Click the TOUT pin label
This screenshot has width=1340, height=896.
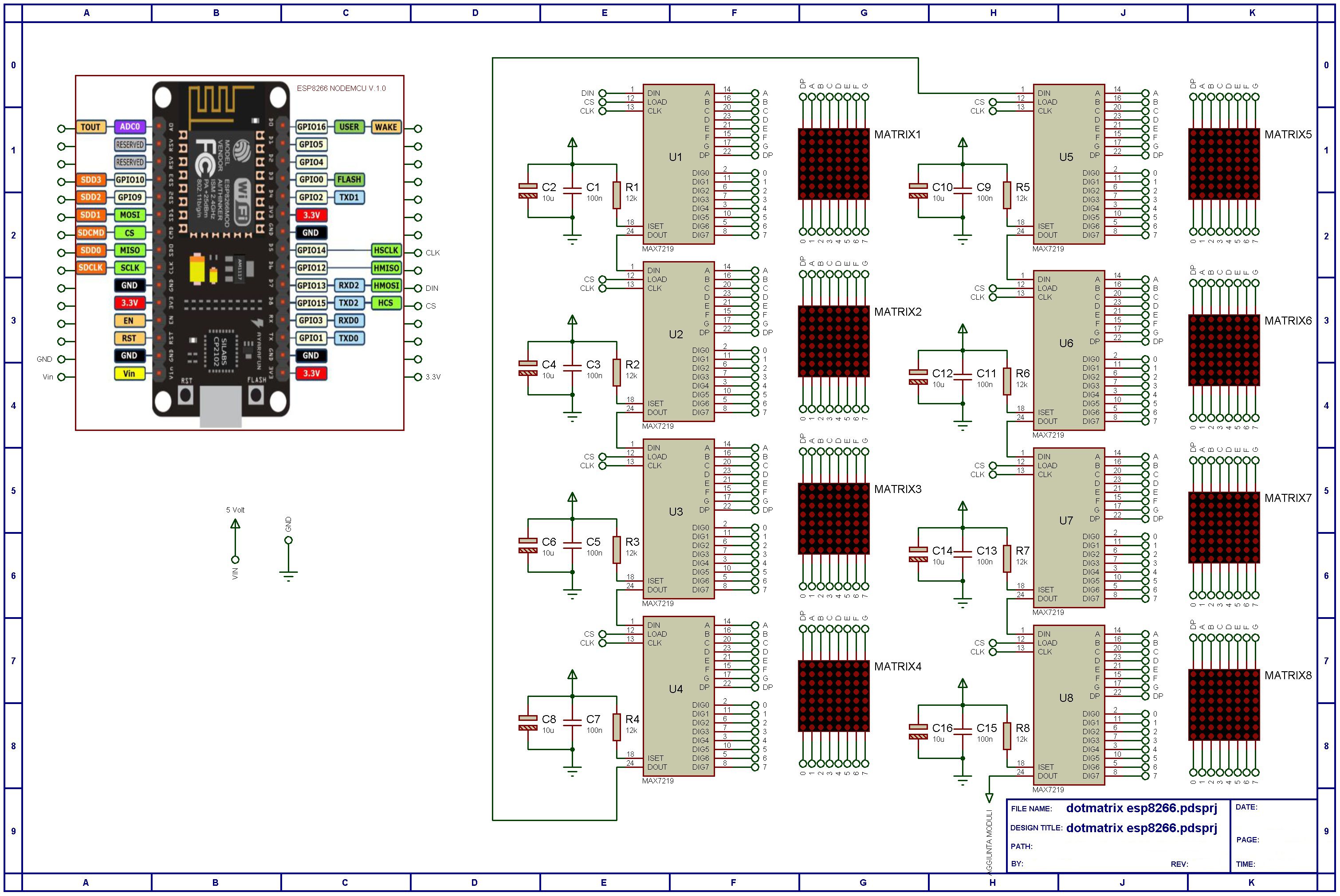pos(91,127)
